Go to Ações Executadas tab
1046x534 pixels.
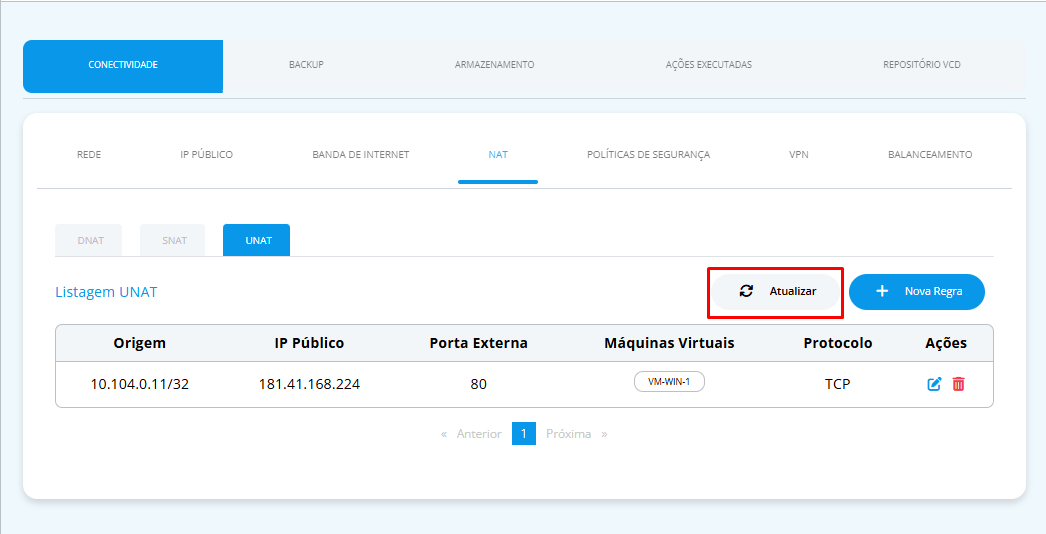tap(708, 65)
